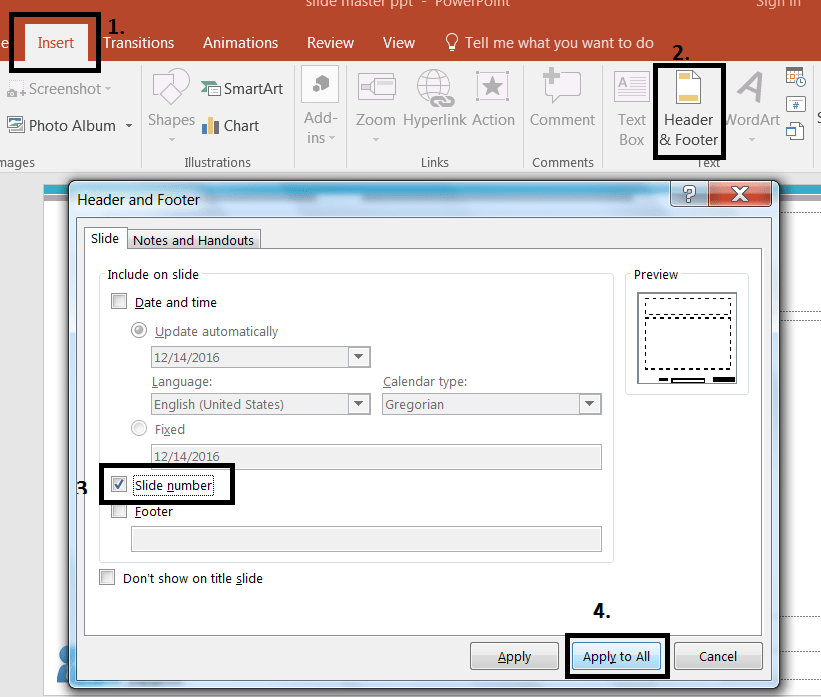Viewport: 821px width, 697px height.
Task: Insert a Chart
Action: (x=232, y=126)
